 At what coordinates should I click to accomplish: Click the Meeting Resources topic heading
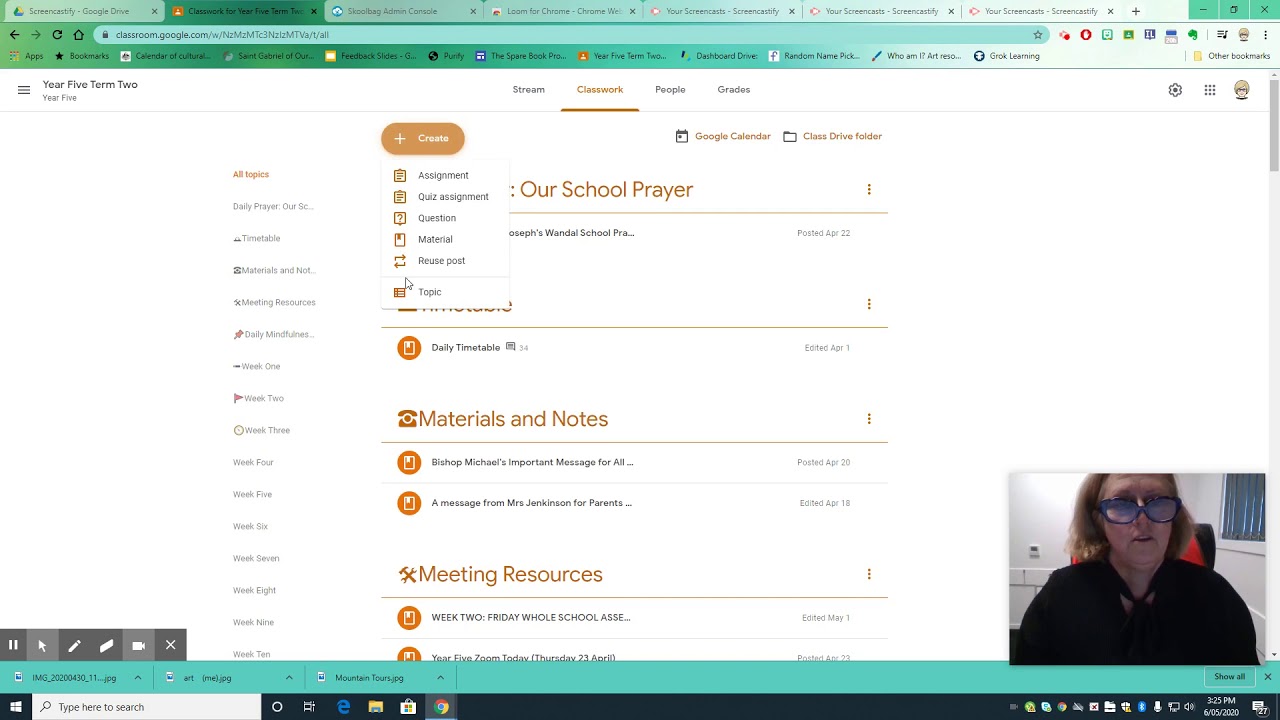tap(500, 574)
